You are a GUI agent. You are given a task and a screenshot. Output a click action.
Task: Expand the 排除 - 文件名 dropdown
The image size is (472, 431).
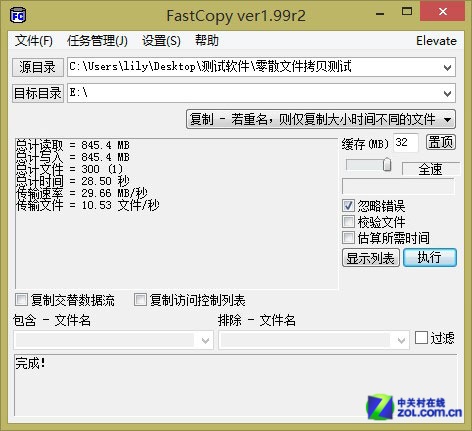pos(401,340)
